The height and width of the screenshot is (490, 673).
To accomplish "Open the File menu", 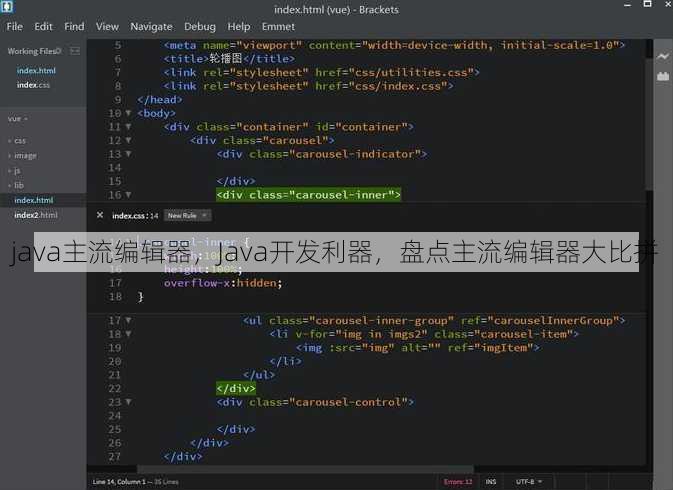I will pos(15,27).
